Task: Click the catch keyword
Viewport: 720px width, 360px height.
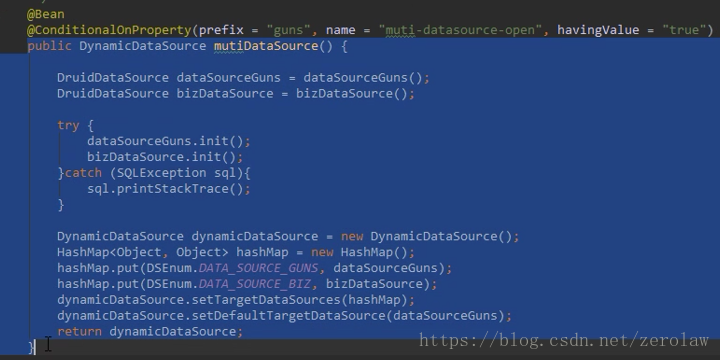Action: tap(84, 173)
